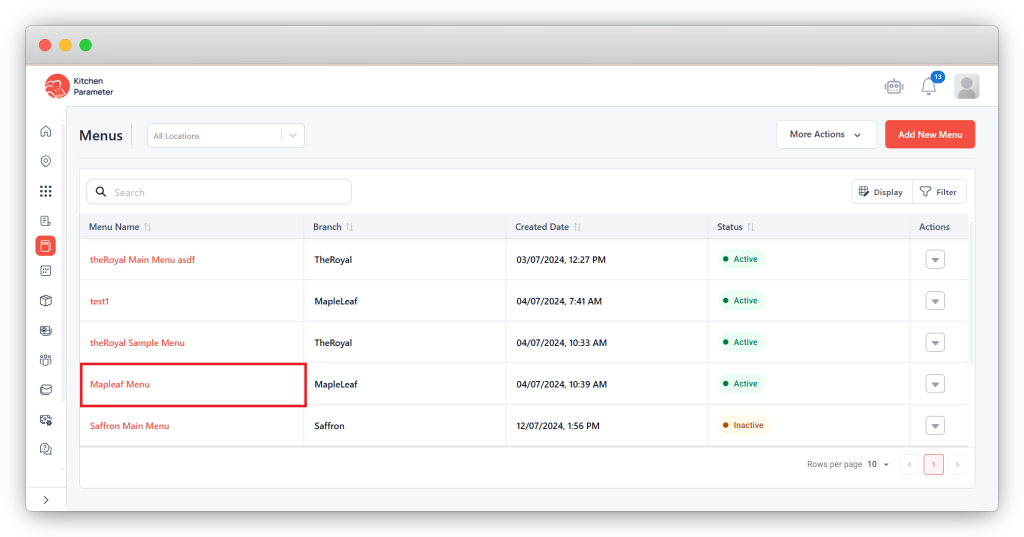This screenshot has width=1024, height=537.
Task: Open the apps grid sidebar icon
Action: click(x=46, y=191)
